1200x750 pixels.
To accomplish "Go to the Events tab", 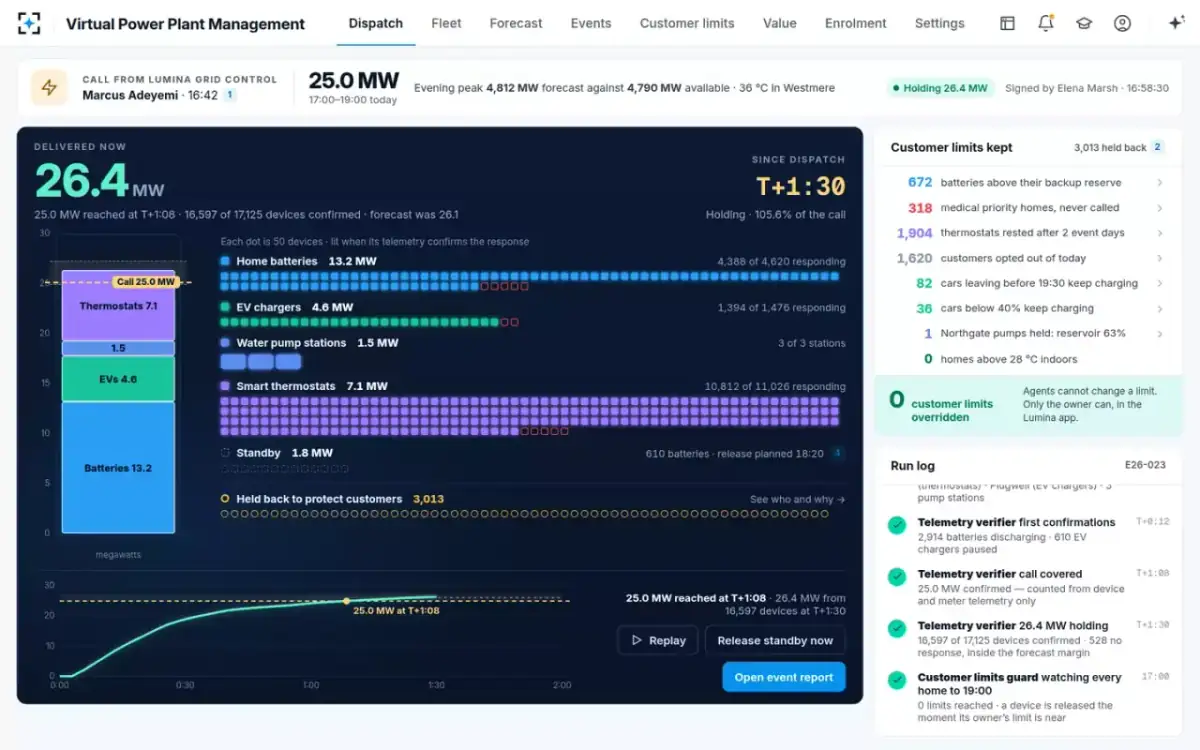I will 591,23.
